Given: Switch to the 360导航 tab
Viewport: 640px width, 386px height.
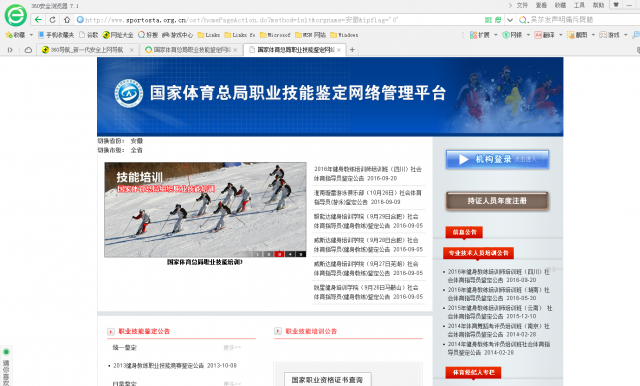Looking at the screenshot, I should click(87, 50).
